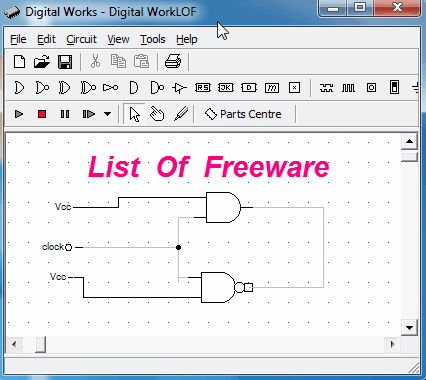Click the horizontal scrollbar right arrow

point(392,344)
